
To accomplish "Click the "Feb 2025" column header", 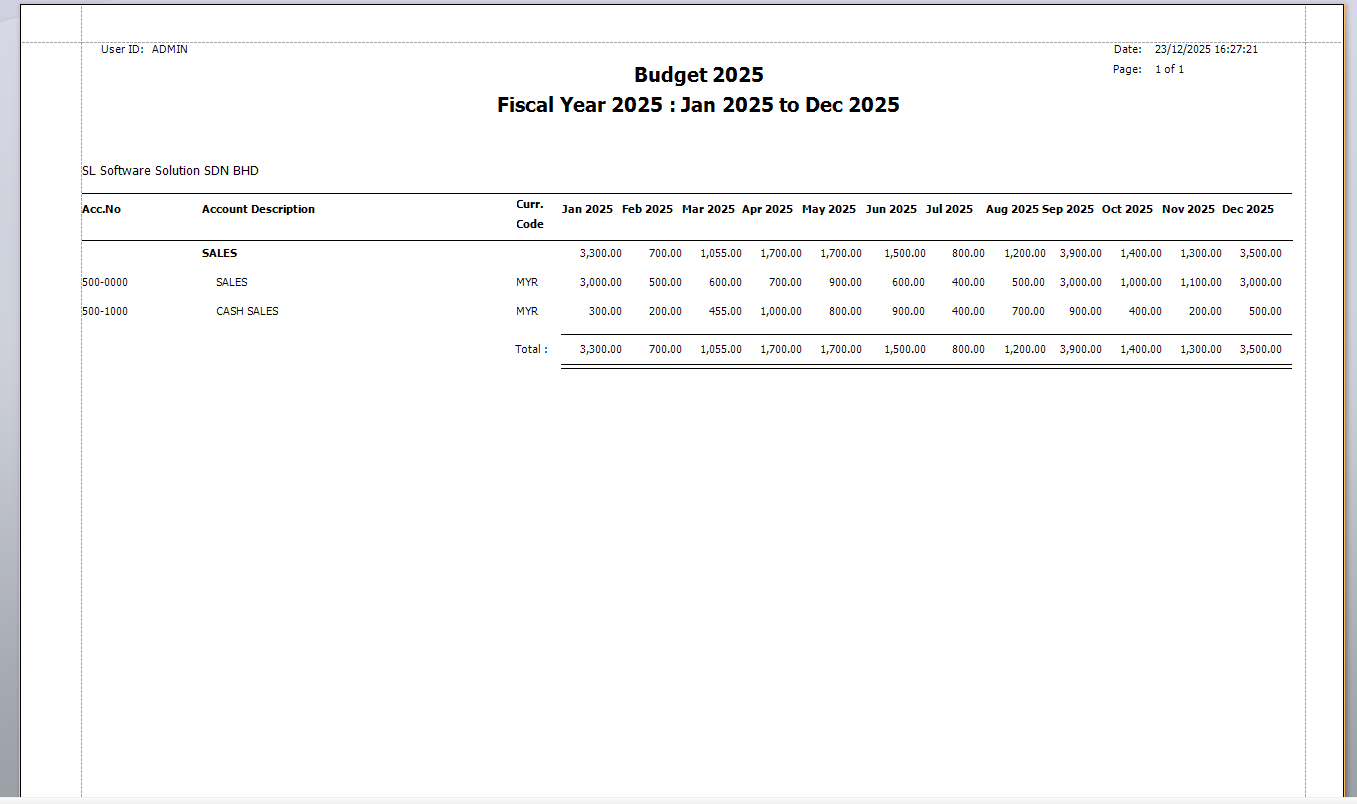I will (x=646, y=209).
